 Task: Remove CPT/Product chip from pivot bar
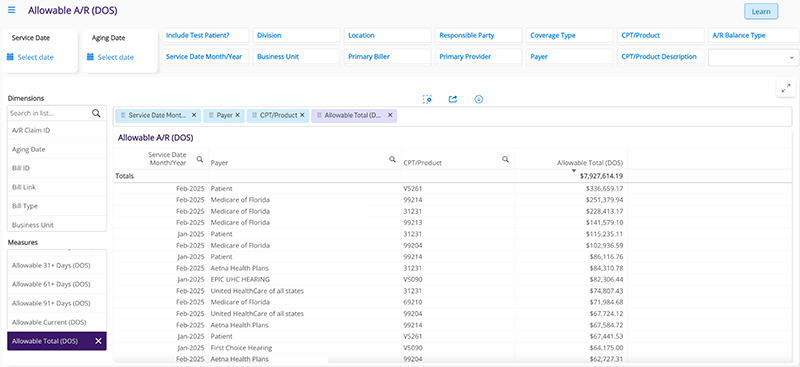(x=302, y=115)
